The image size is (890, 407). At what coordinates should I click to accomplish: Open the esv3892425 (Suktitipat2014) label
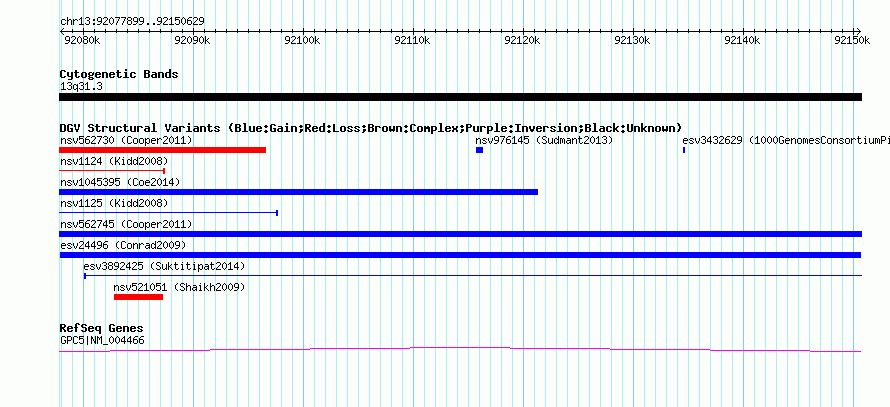[x=164, y=266]
